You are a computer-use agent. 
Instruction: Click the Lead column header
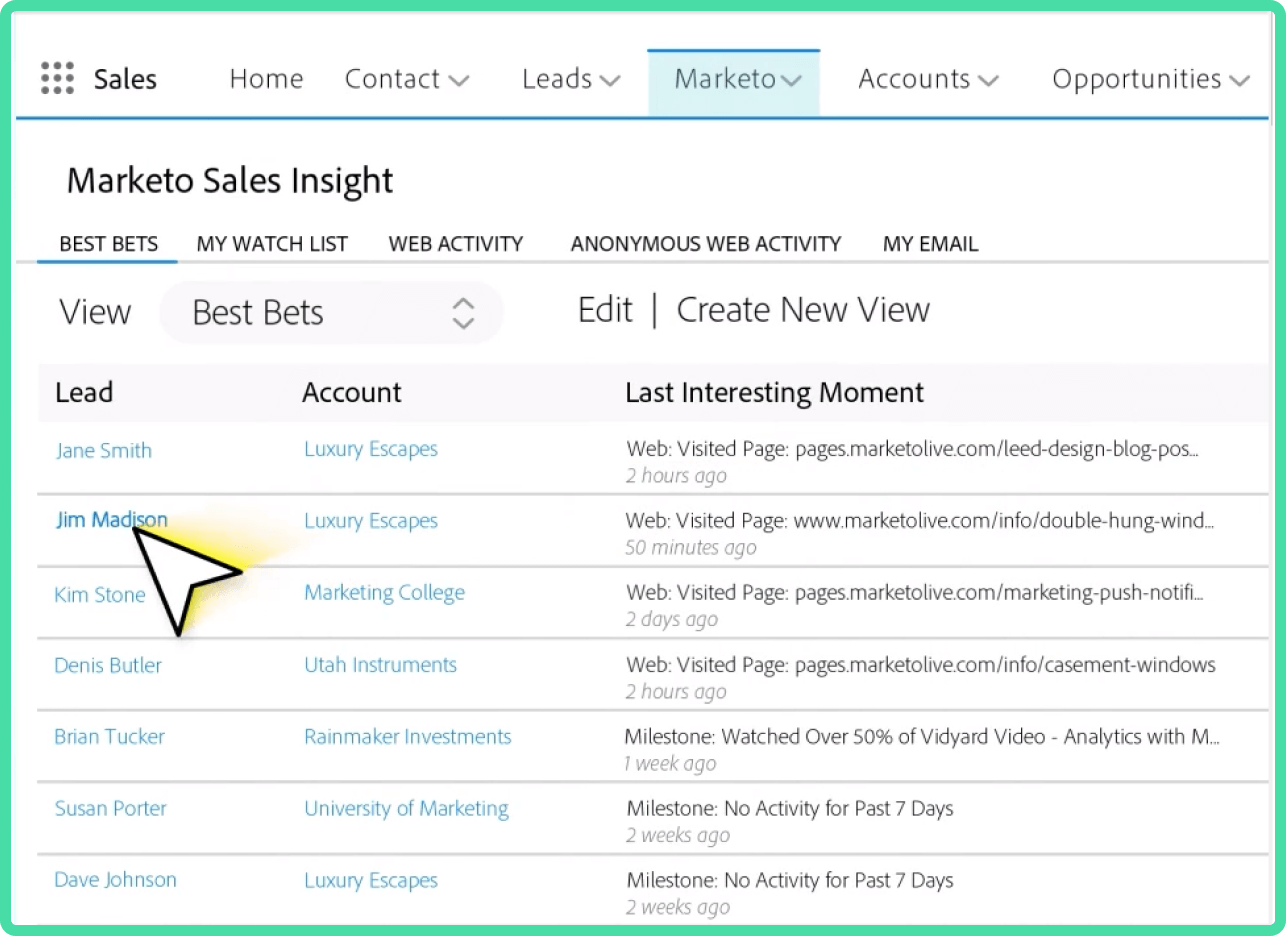click(84, 393)
